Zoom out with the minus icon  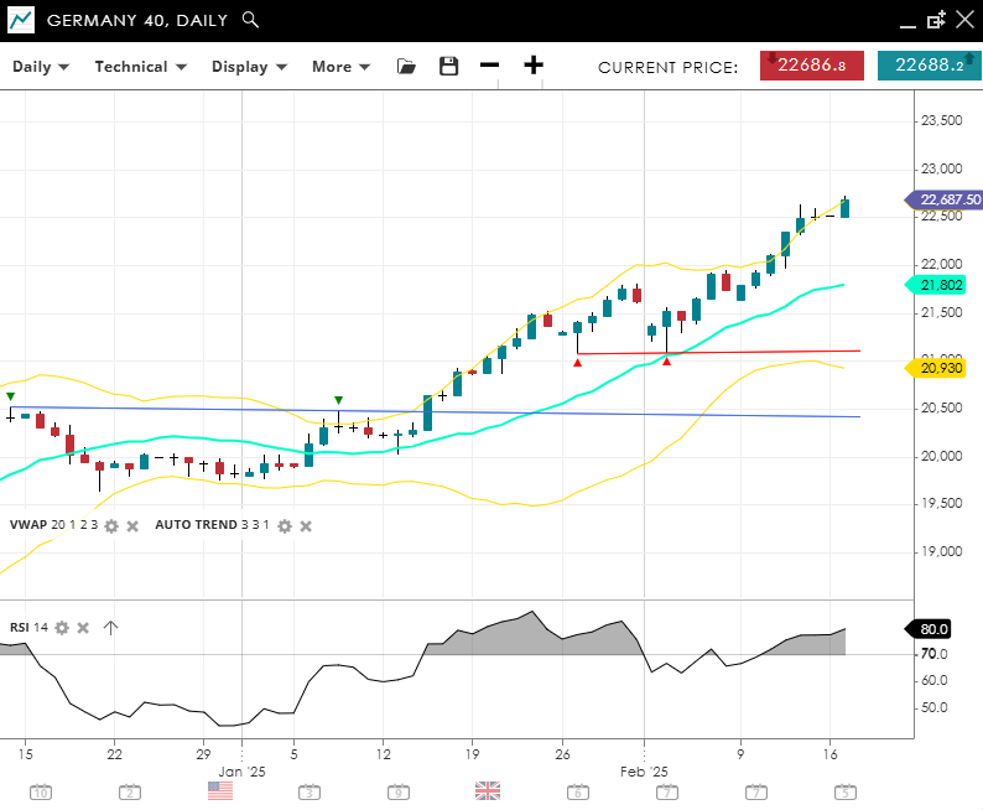(489, 66)
